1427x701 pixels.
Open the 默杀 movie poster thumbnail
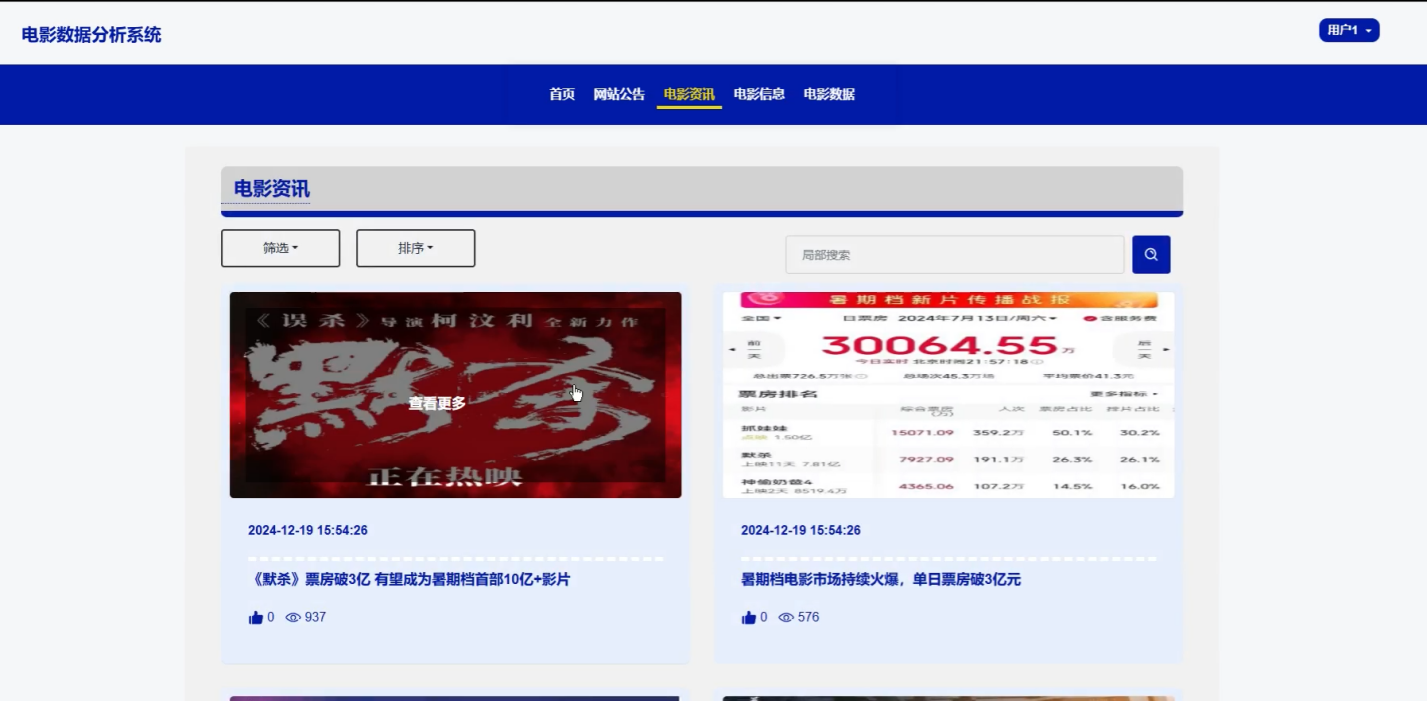pos(455,395)
